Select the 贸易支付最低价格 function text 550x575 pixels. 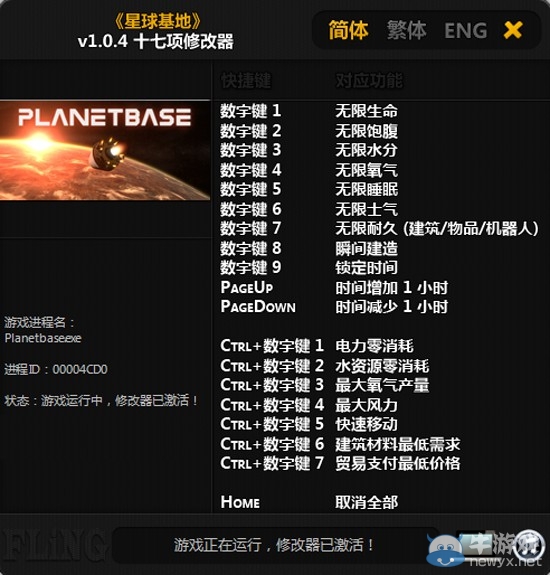(397, 464)
